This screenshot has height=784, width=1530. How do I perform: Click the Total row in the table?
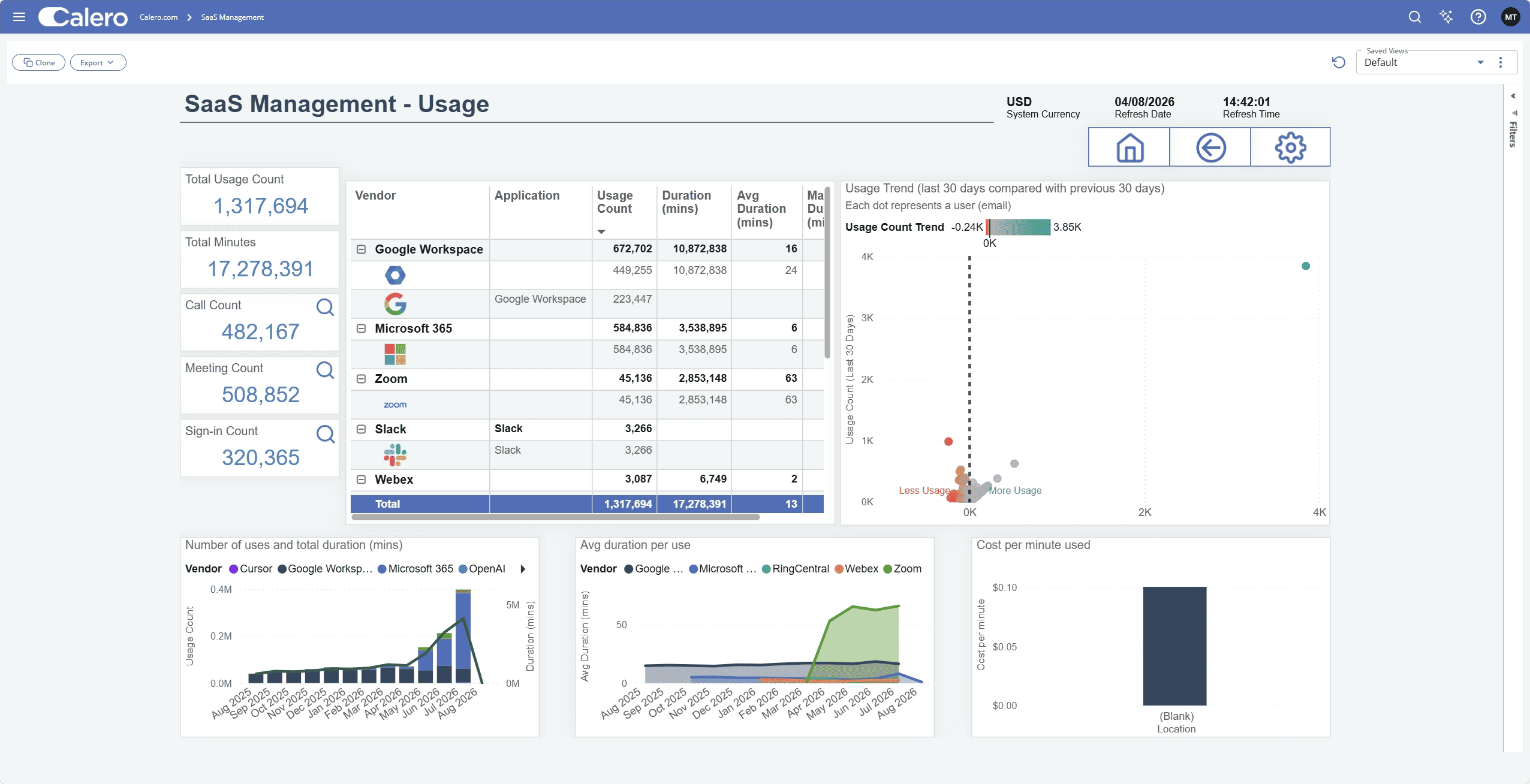click(587, 504)
